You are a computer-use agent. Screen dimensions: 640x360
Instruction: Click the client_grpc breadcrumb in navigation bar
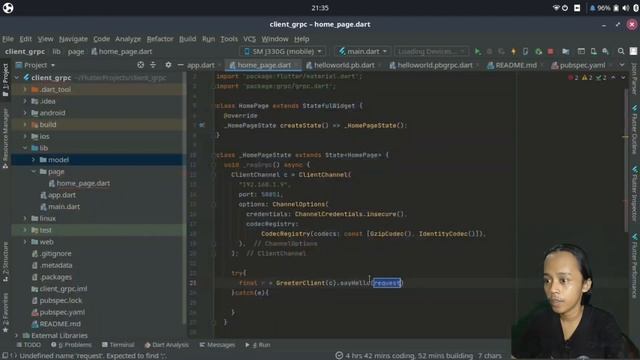coord(25,51)
